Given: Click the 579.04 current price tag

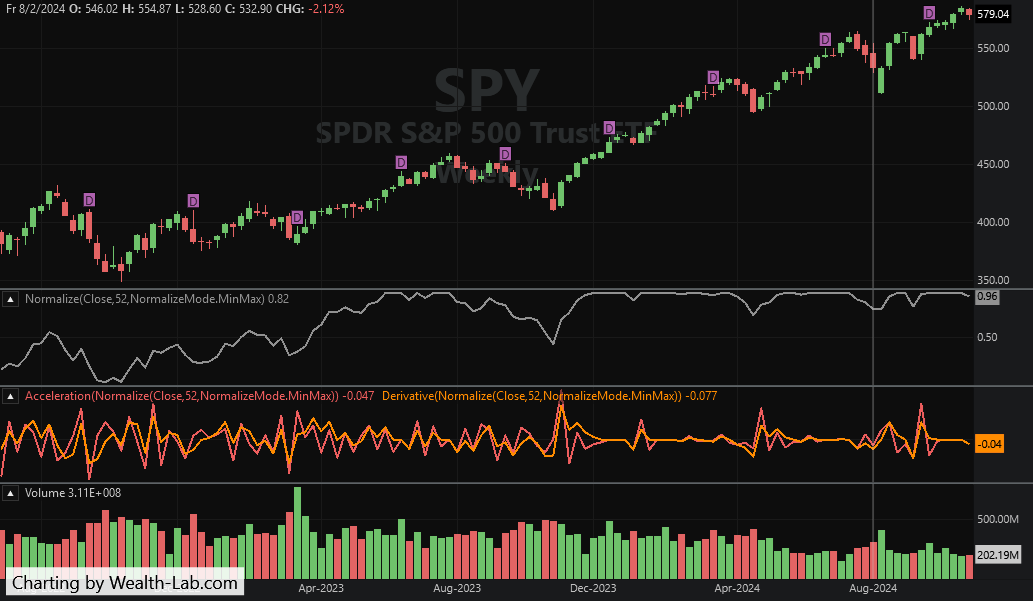Looking at the screenshot, I should pos(994,15).
